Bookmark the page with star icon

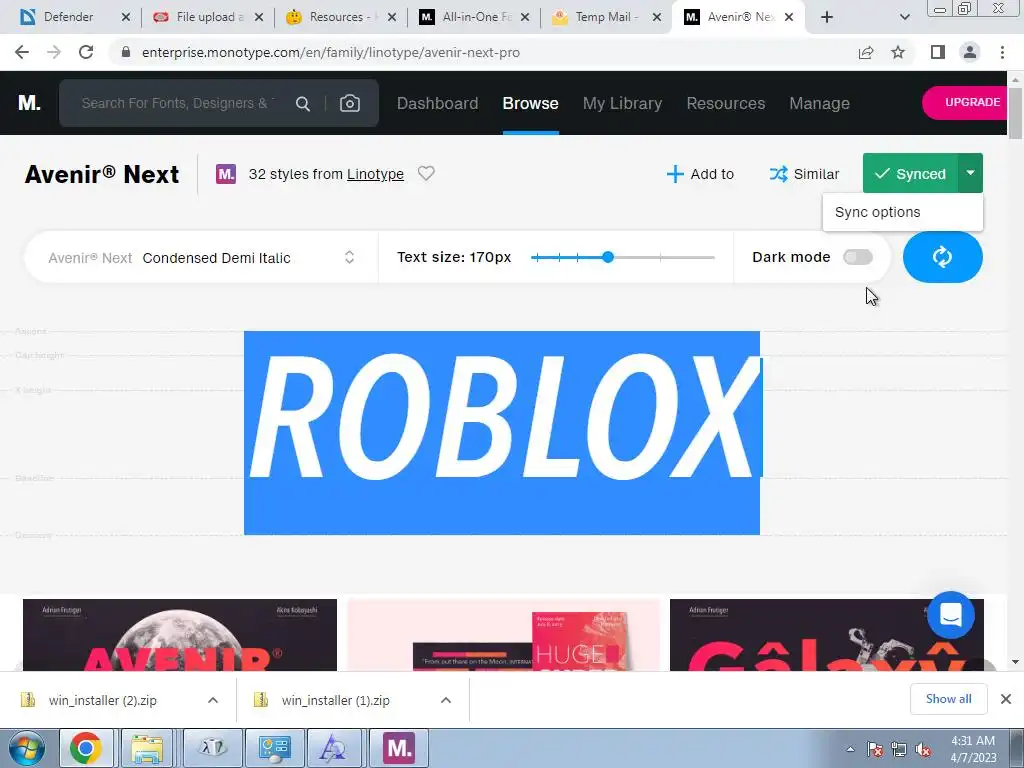coord(898,52)
